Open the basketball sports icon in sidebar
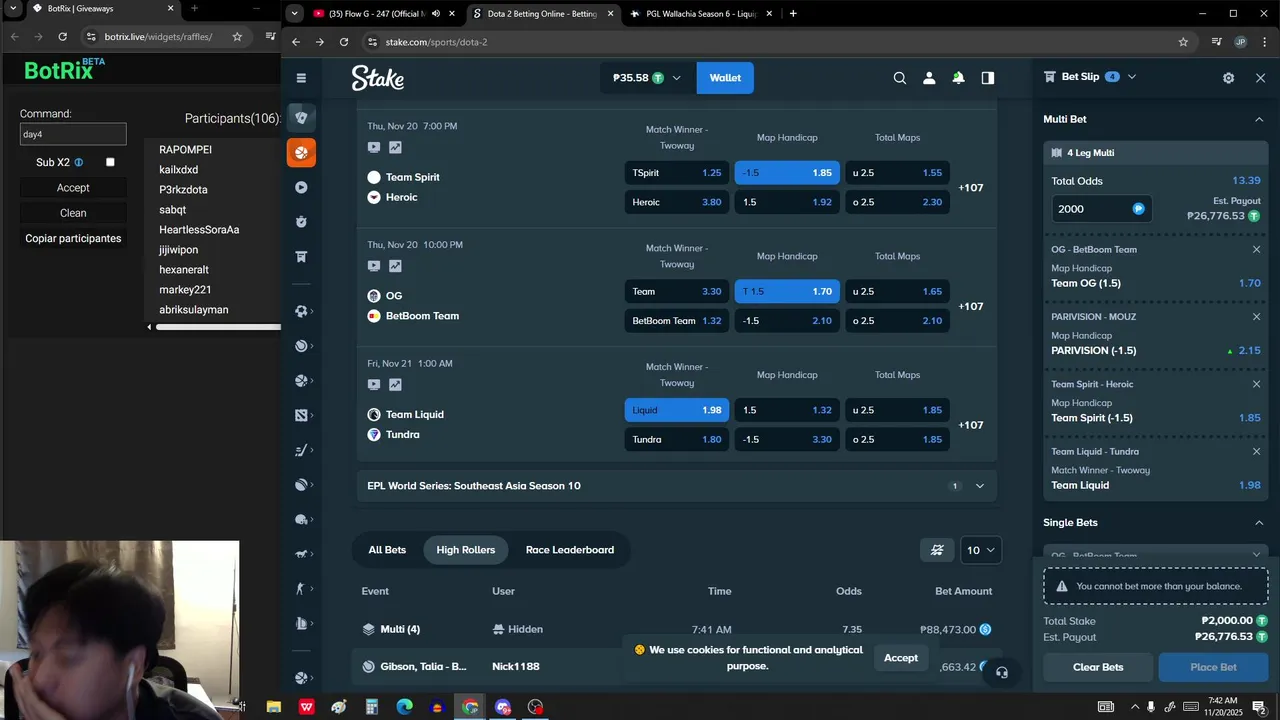 click(x=301, y=153)
